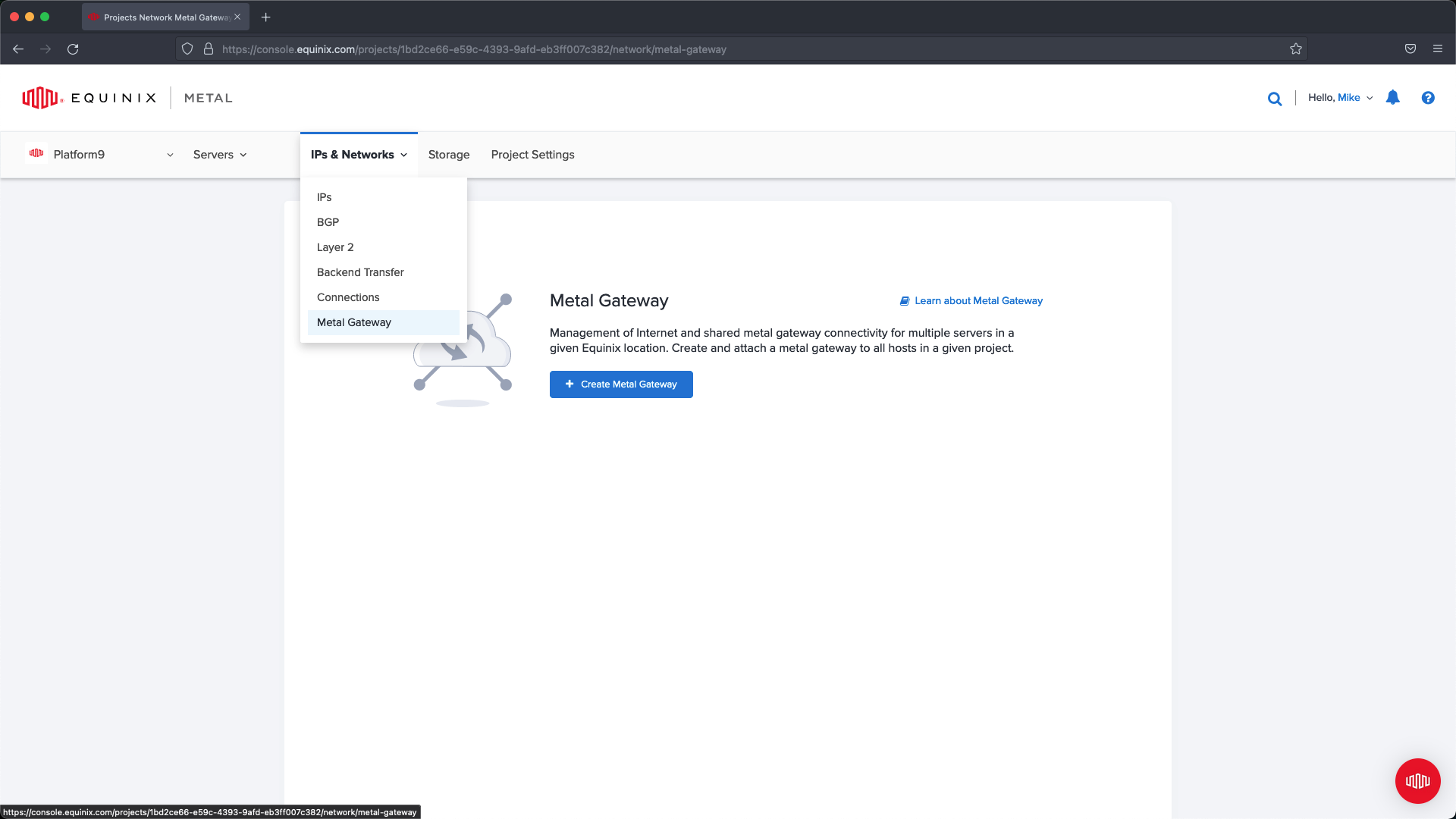Click the Metal Gateway heading text
Image resolution: width=1456 pixels, height=819 pixels.
pyautogui.click(x=609, y=301)
